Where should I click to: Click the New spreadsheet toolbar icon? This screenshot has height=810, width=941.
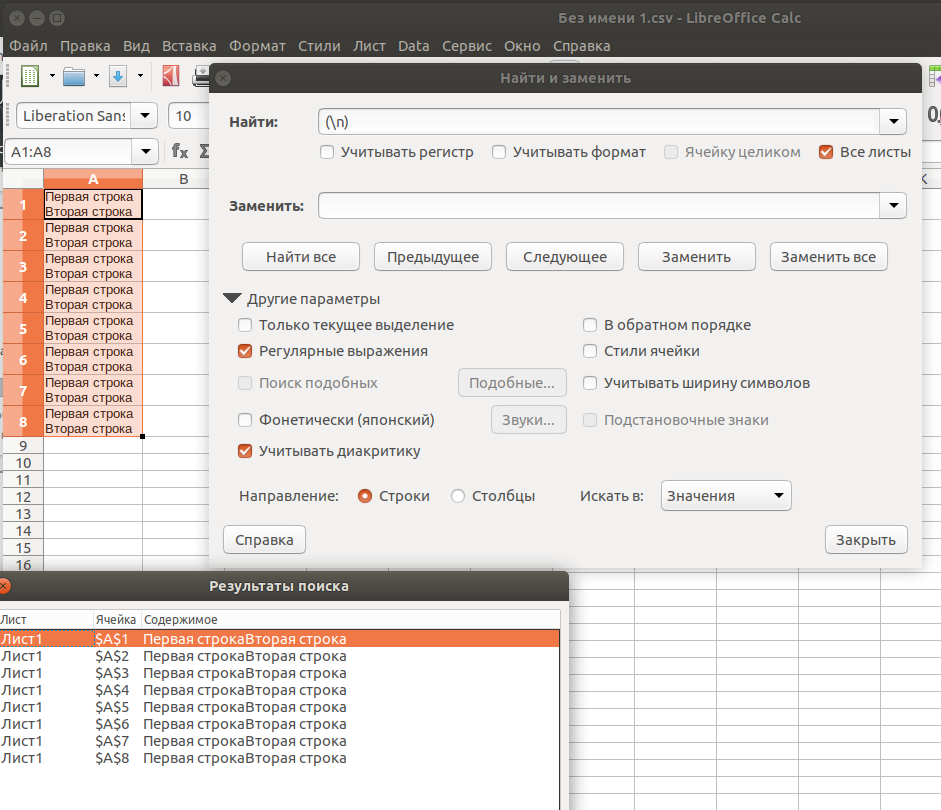click(29, 76)
